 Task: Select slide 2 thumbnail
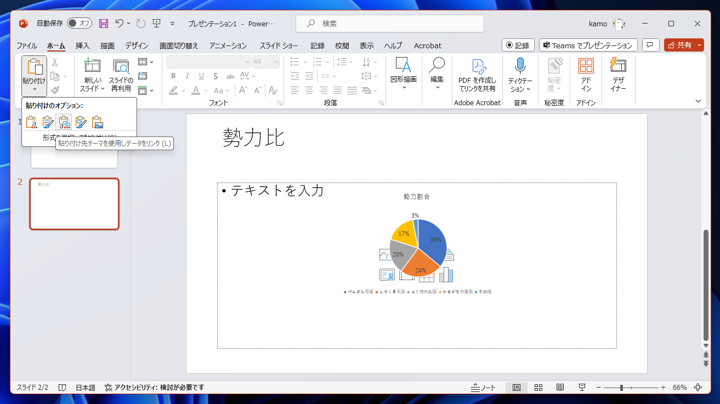[74, 204]
